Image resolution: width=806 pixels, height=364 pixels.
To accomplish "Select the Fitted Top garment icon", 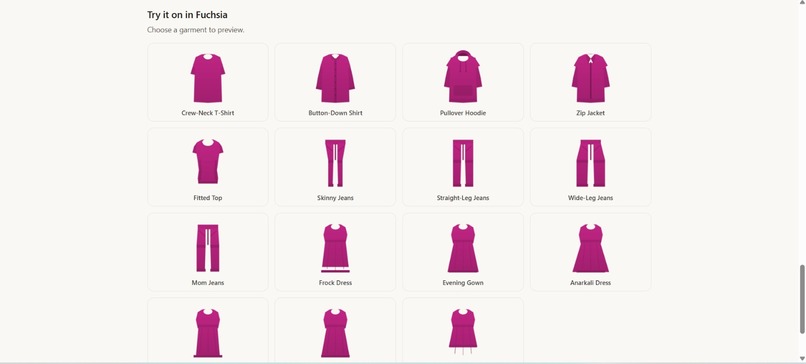I will 208,161.
